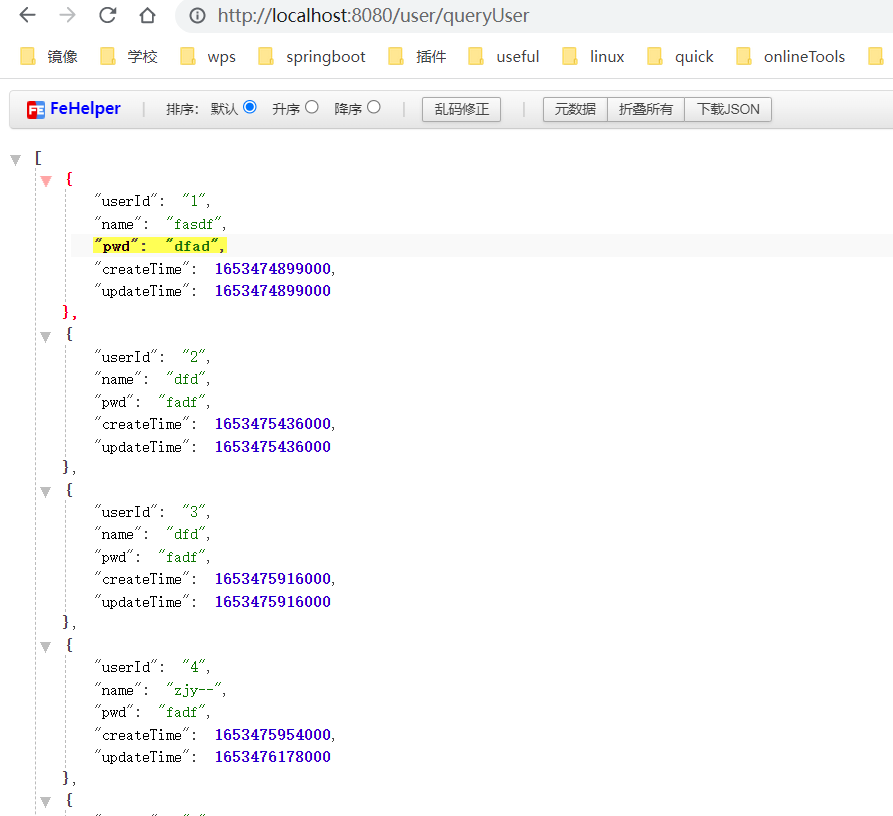893x816 pixels.
Task: Go to browser home page icon
Action: (147, 16)
